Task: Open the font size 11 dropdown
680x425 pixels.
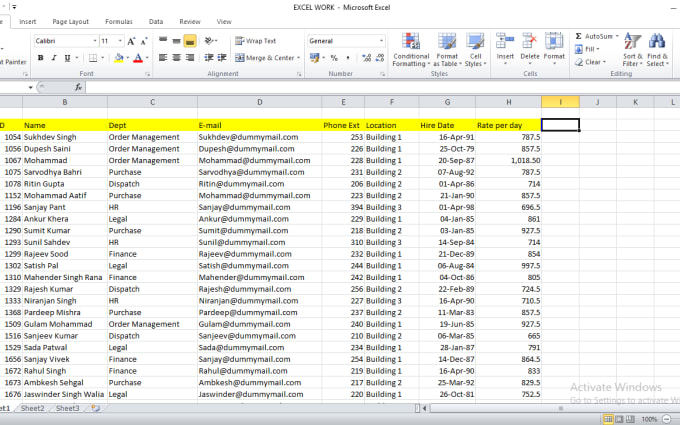Action: click(120, 41)
